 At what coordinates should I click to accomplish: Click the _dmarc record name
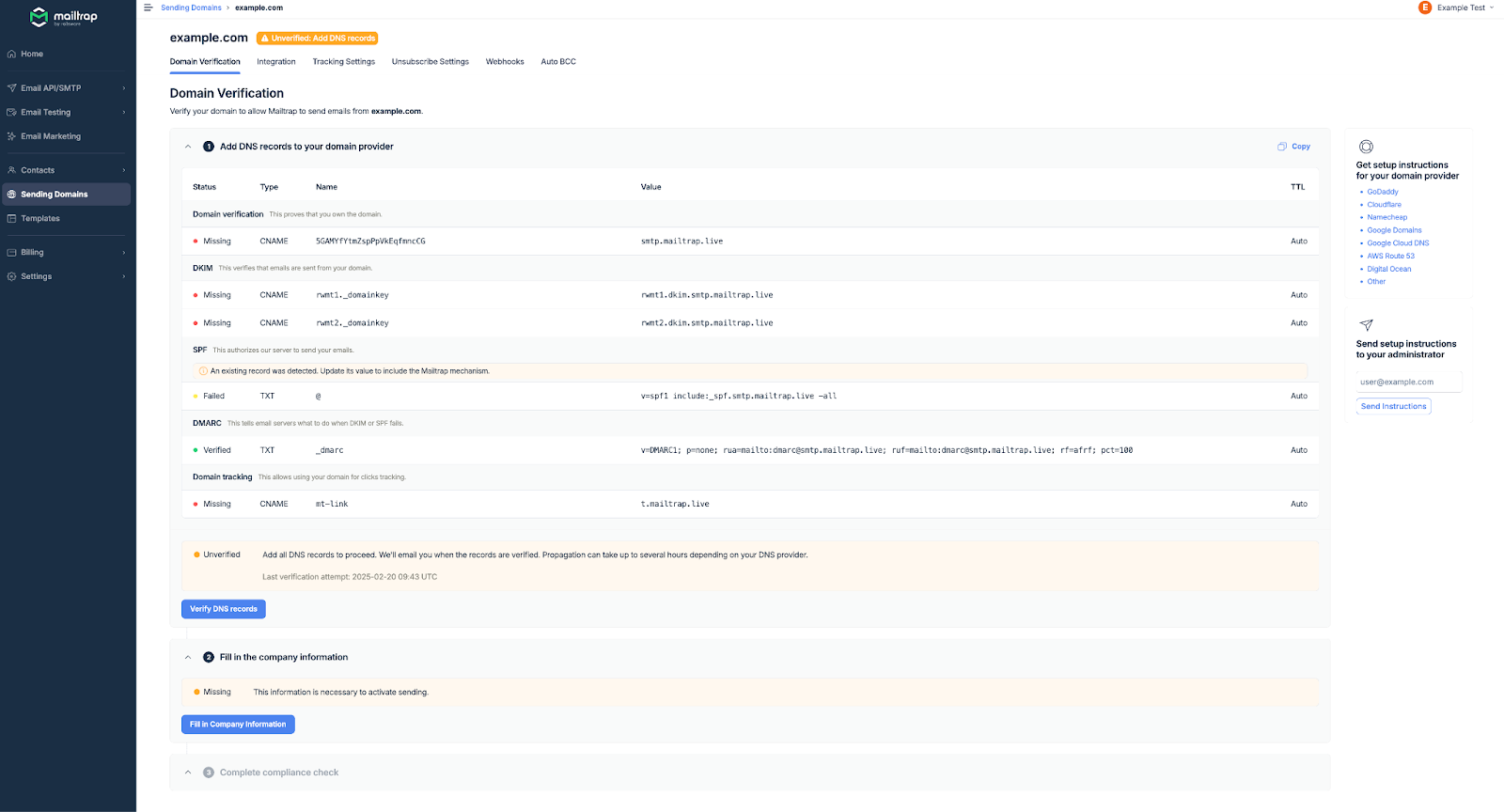click(x=330, y=450)
